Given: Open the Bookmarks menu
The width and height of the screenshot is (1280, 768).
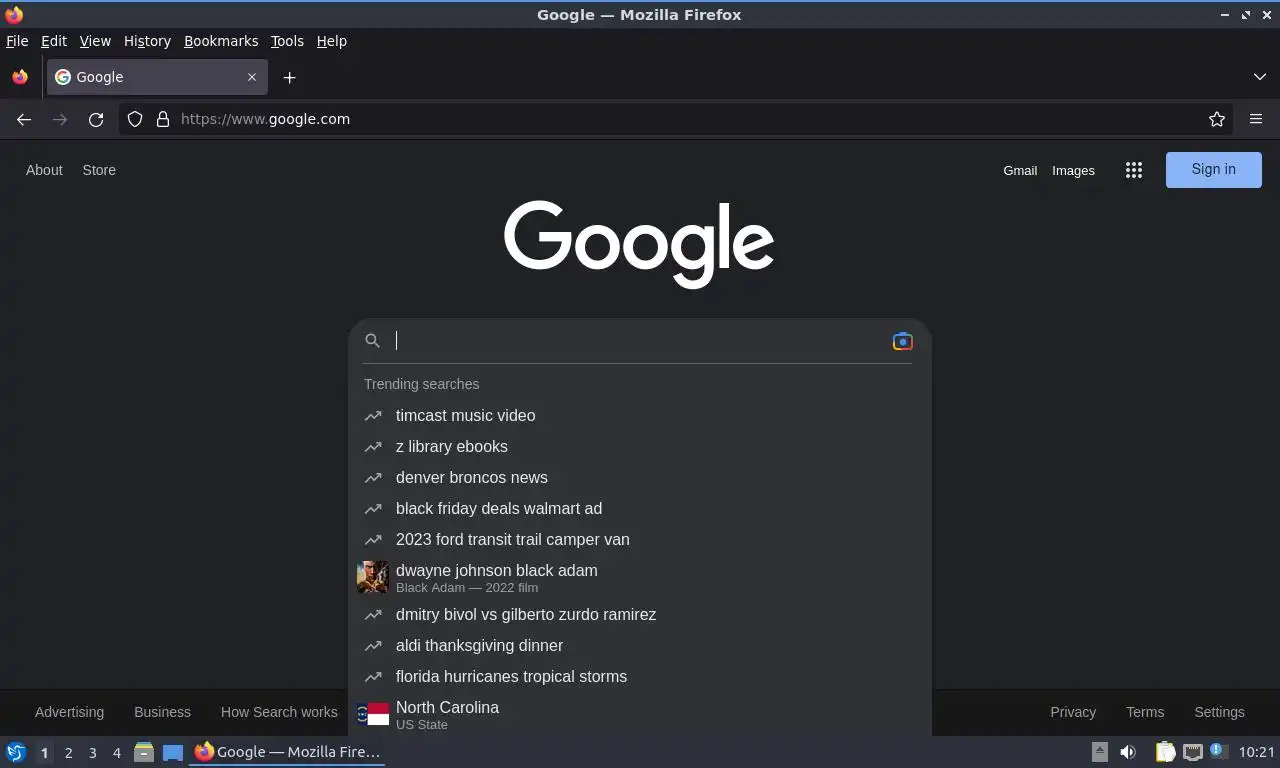Looking at the screenshot, I should [221, 41].
